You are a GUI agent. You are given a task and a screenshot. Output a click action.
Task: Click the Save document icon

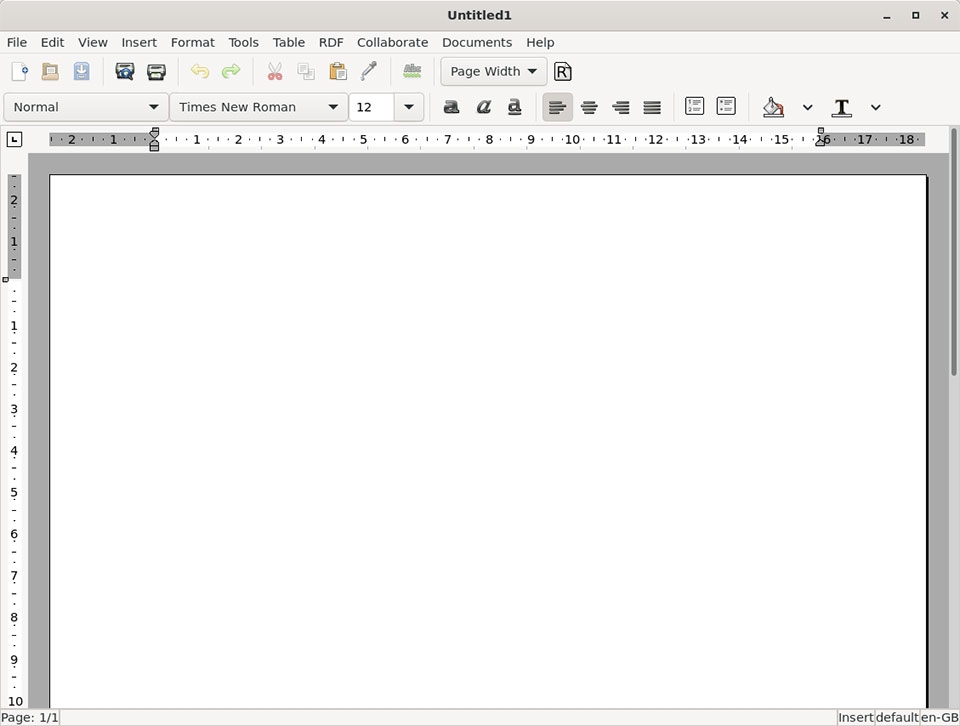click(81, 71)
